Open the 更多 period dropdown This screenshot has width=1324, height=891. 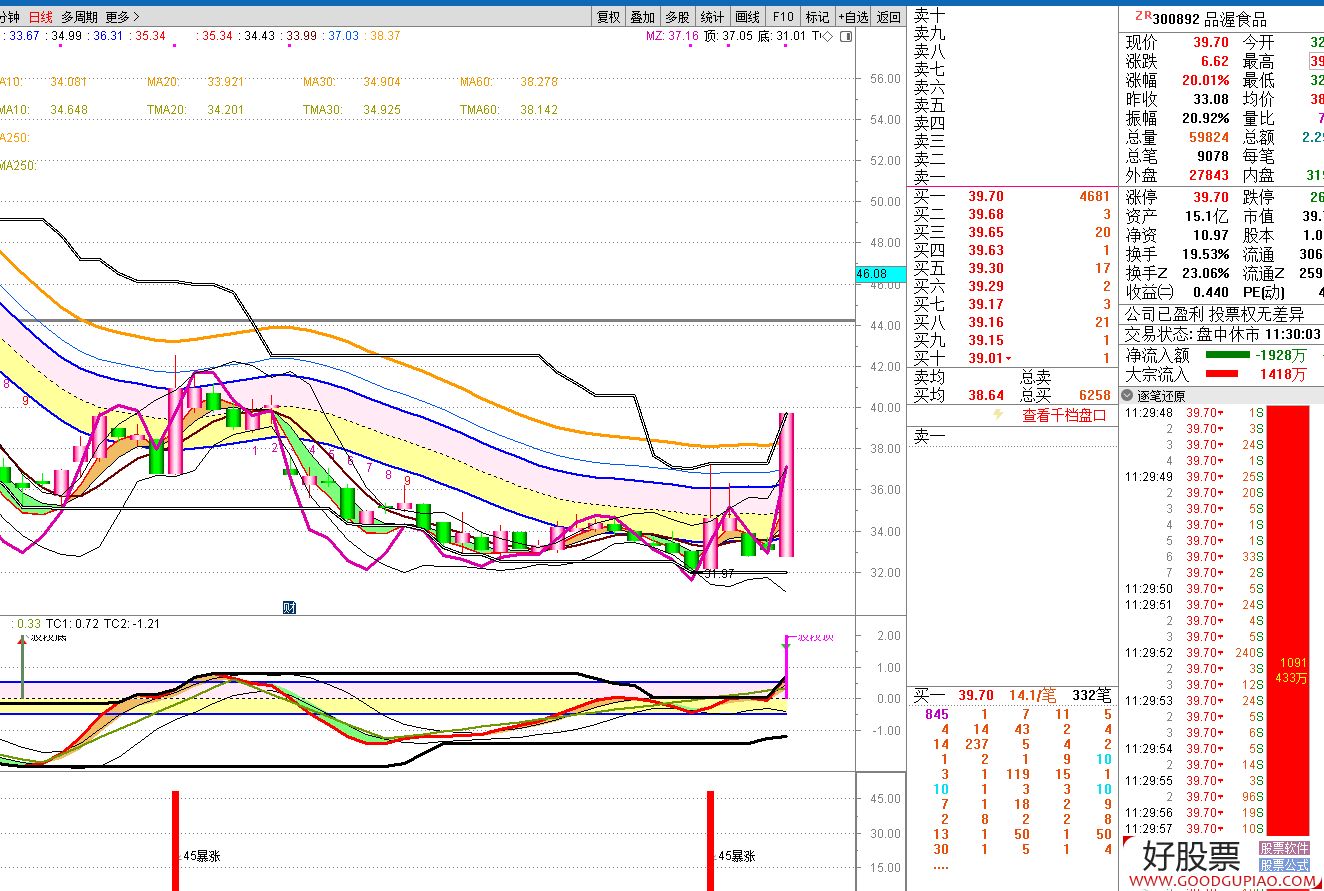click(122, 17)
